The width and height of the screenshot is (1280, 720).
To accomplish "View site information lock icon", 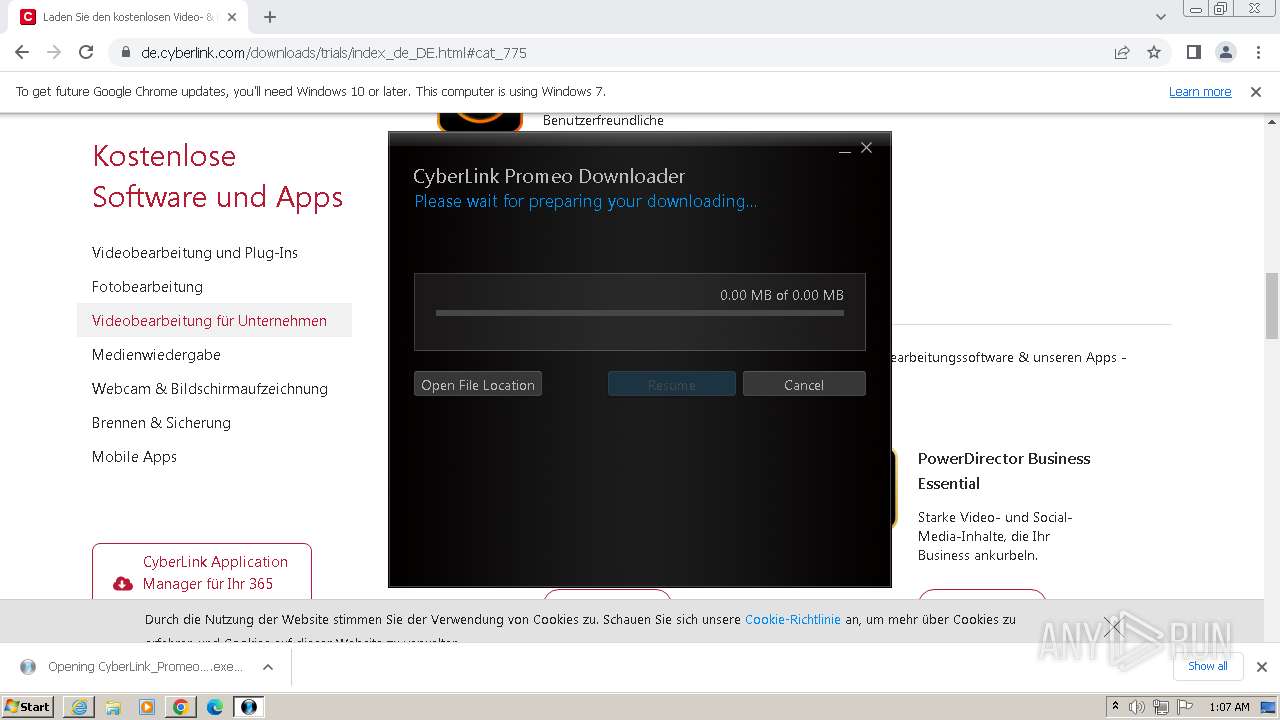I will pos(126,52).
